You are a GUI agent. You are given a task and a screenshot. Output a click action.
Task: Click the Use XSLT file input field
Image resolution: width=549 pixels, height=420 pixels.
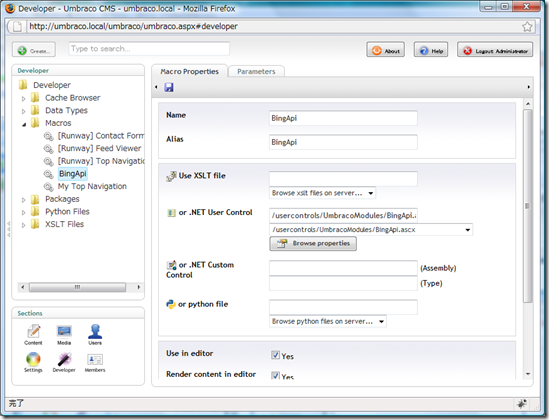(x=343, y=178)
